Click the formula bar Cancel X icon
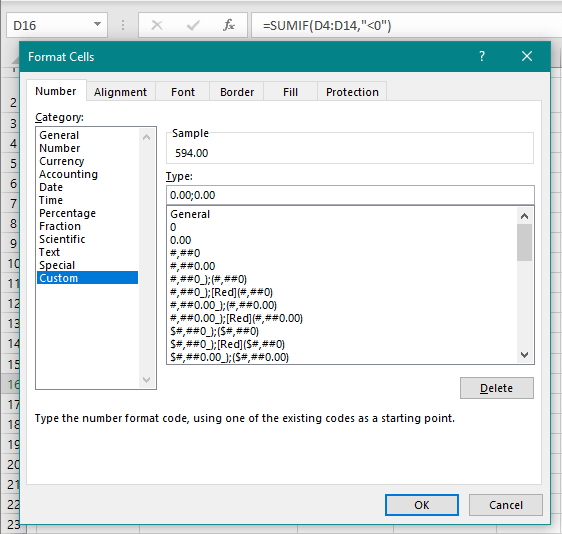Image resolution: width=562 pixels, height=534 pixels. tap(157, 25)
